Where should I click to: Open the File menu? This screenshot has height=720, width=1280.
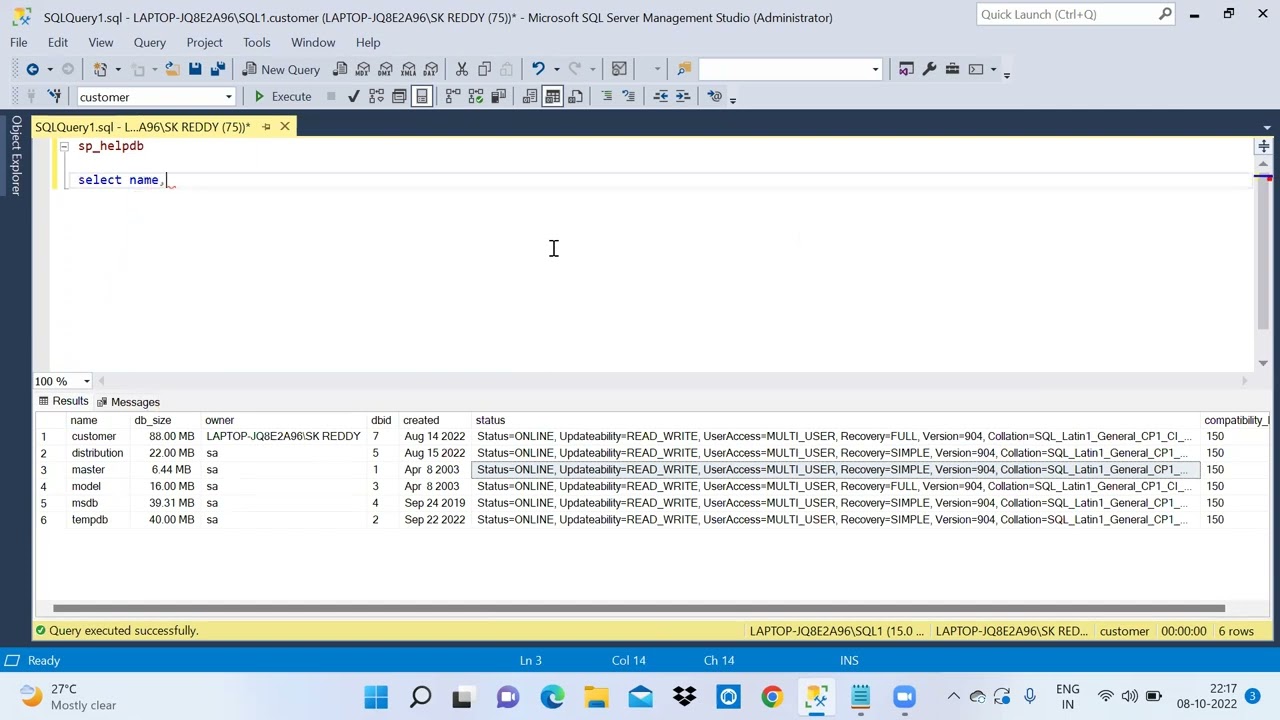(x=19, y=42)
